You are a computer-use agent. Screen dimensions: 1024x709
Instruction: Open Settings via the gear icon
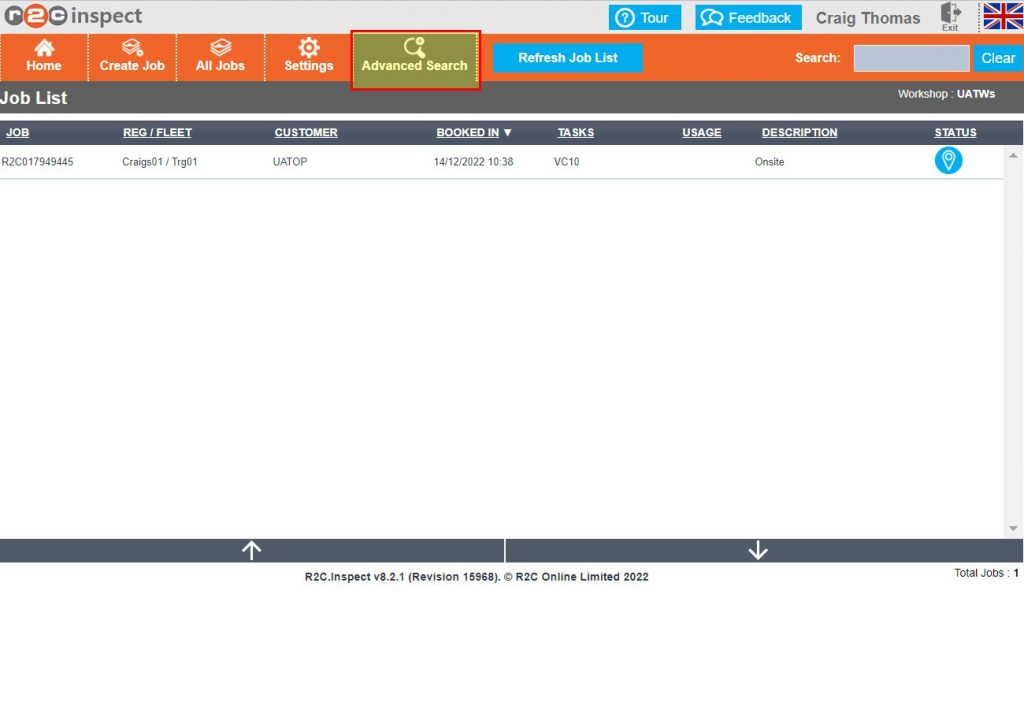[x=307, y=57]
